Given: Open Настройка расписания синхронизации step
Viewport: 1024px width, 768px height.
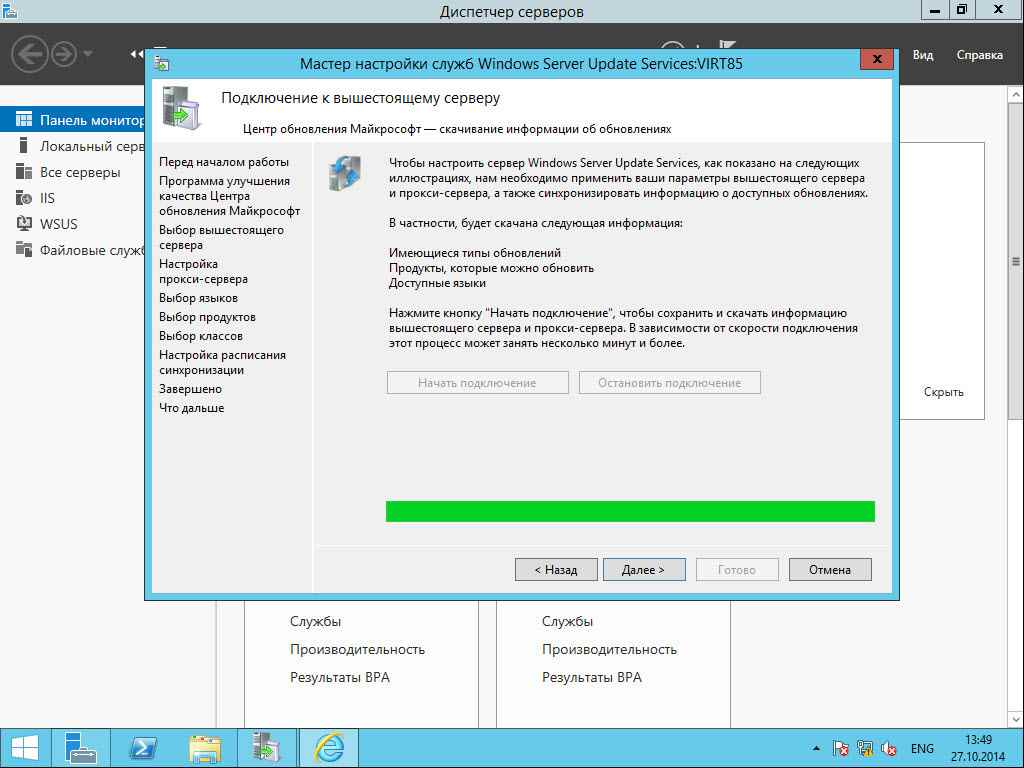Looking at the screenshot, I should (x=222, y=362).
